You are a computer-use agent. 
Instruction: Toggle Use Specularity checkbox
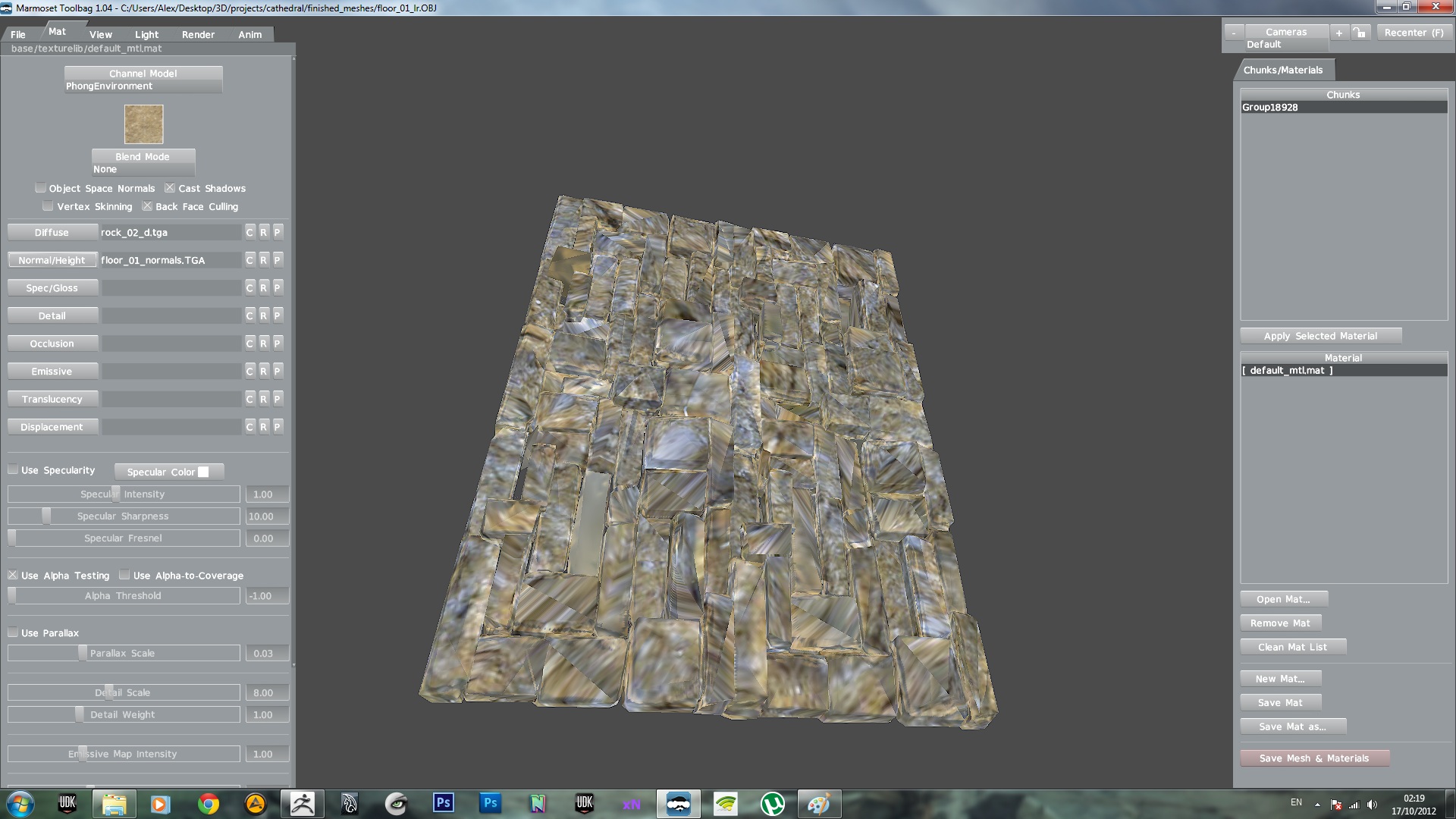tap(14, 469)
